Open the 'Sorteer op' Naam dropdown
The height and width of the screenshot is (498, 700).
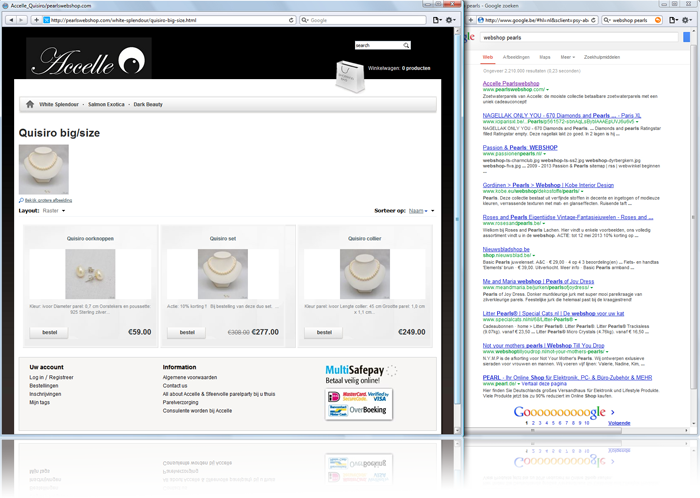click(x=418, y=211)
